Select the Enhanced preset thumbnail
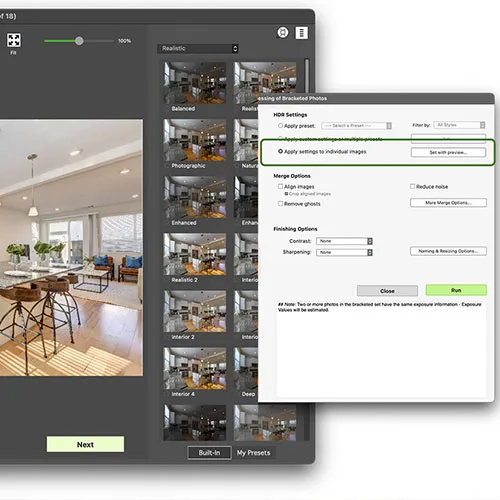Viewport: 500px width, 500px height. 195,197
